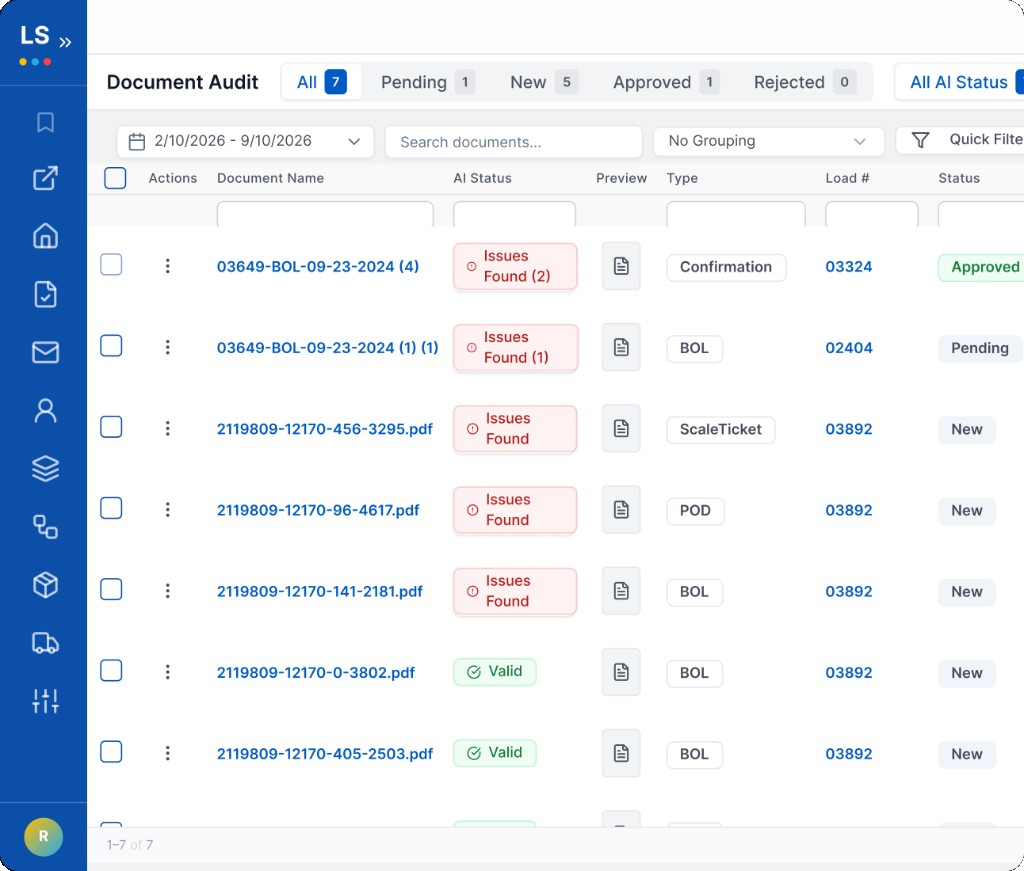Check the row 03649-BOL-09-23-2024 (4)
Viewport: 1024px width, 871px height.
pyautogui.click(x=111, y=264)
